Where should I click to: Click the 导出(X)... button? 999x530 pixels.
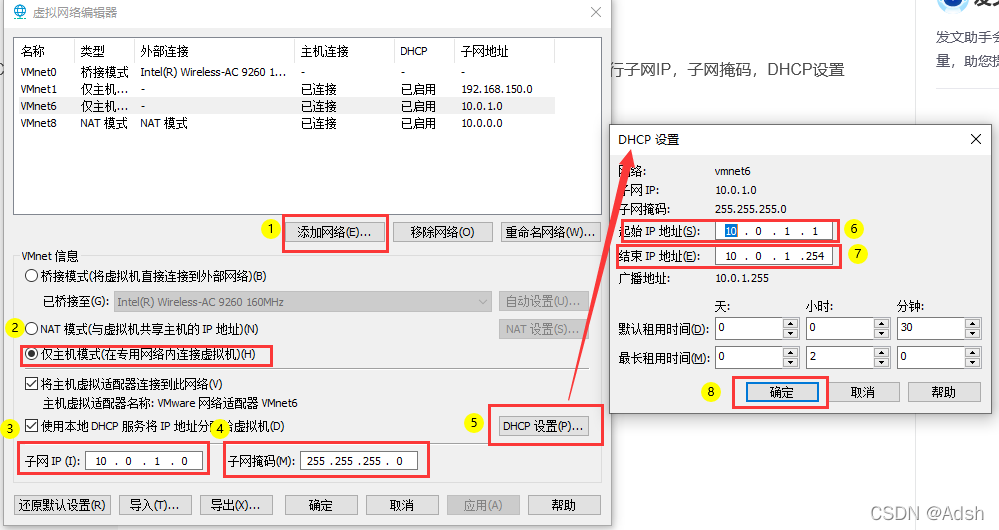coord(236,505)
